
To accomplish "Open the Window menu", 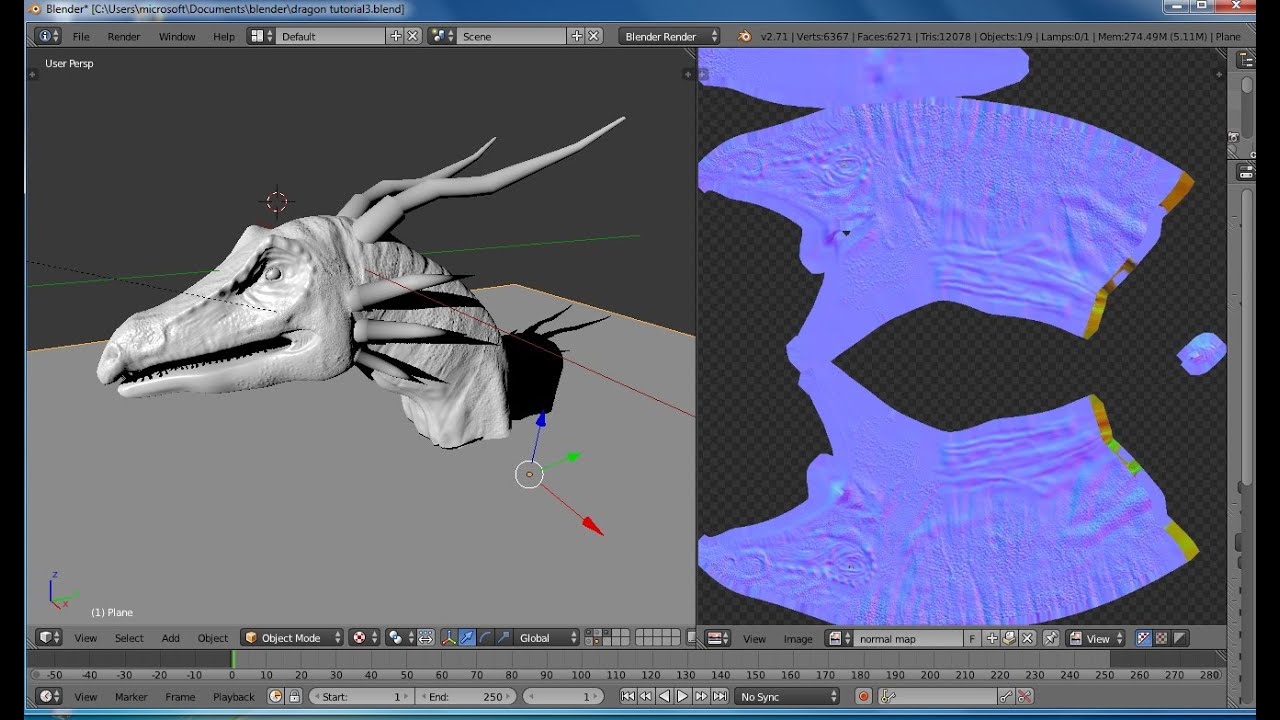I will pyautogui.click(x=177, y=36).
